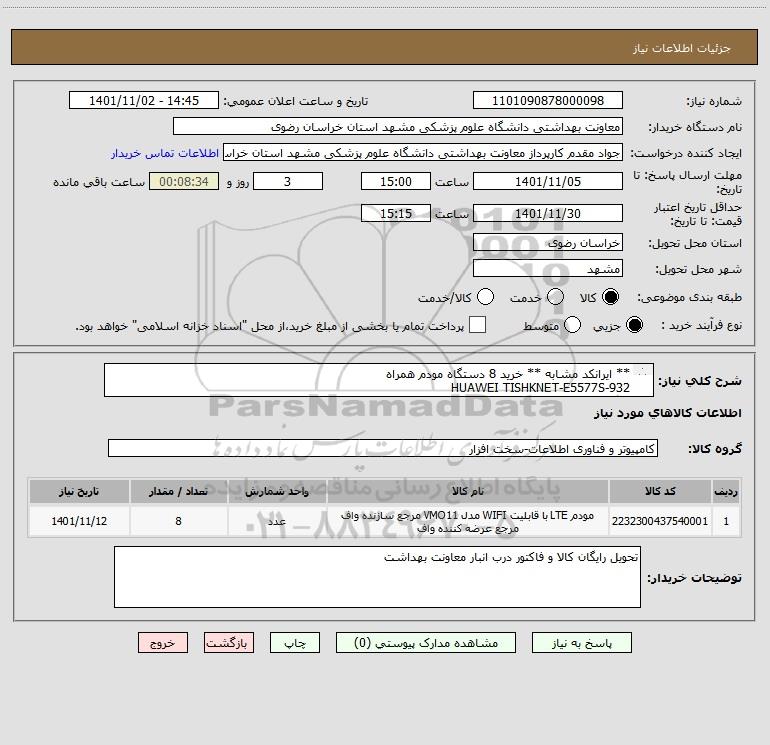Open the اطلاعات تماس خریدار link

click(165, 153)
